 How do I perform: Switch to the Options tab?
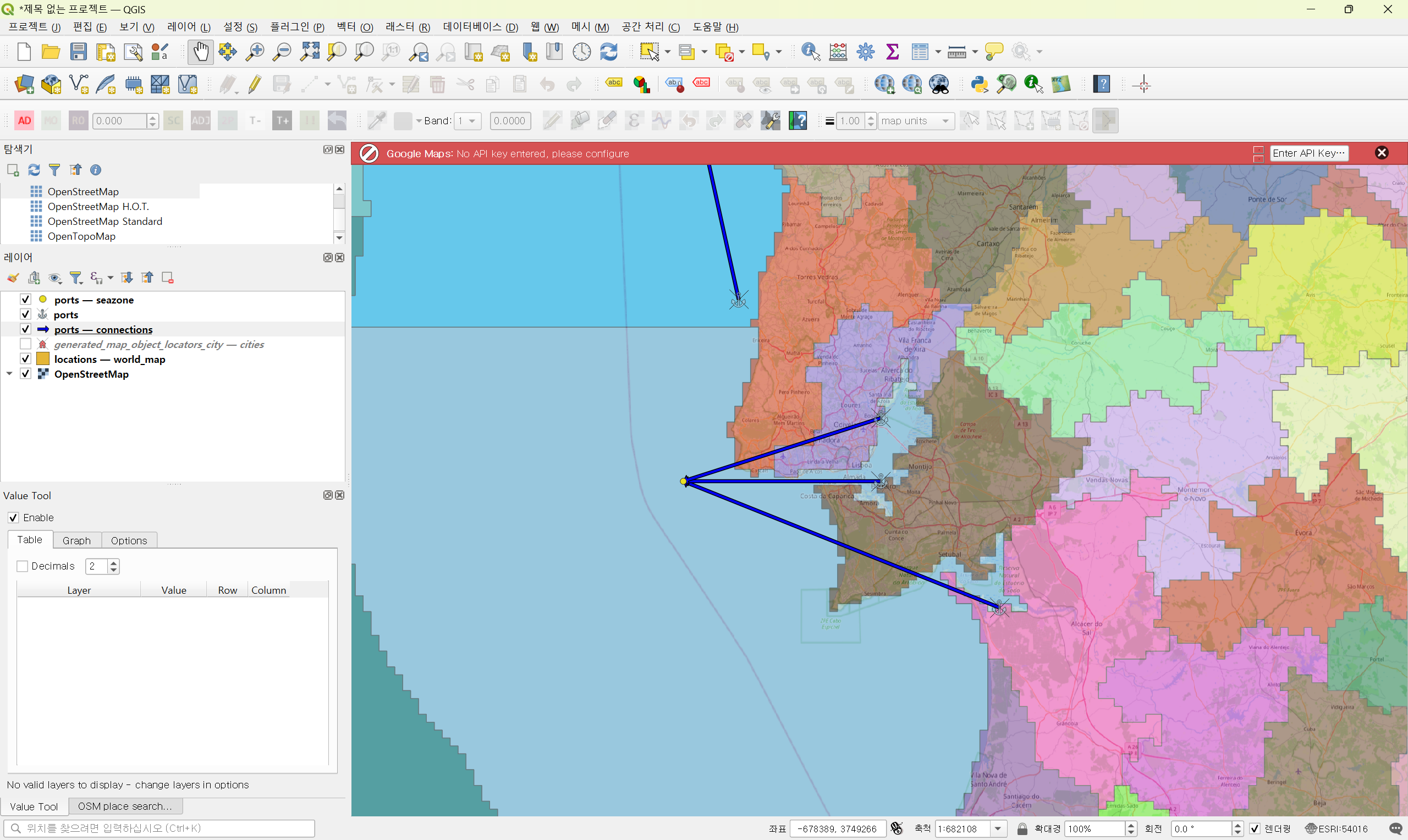tap(129, 540)
